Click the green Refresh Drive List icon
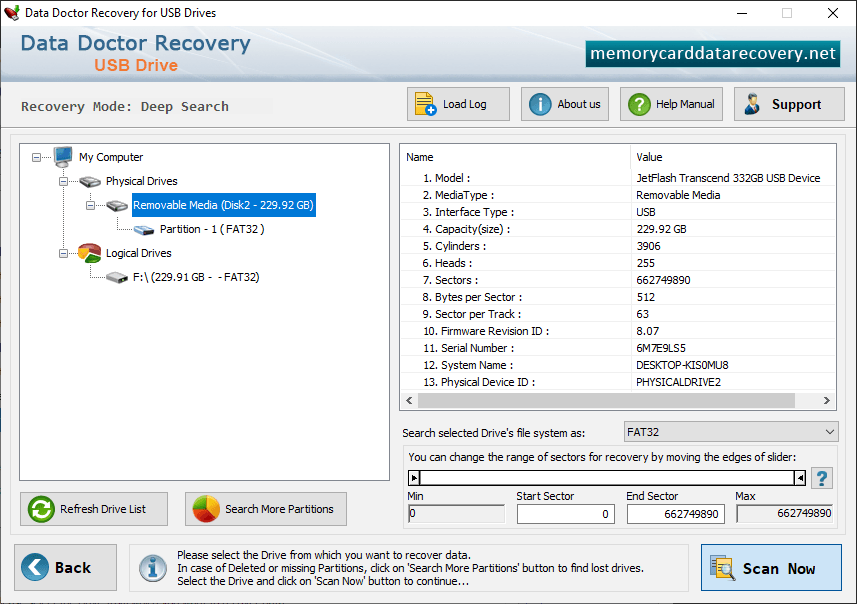 41,509
